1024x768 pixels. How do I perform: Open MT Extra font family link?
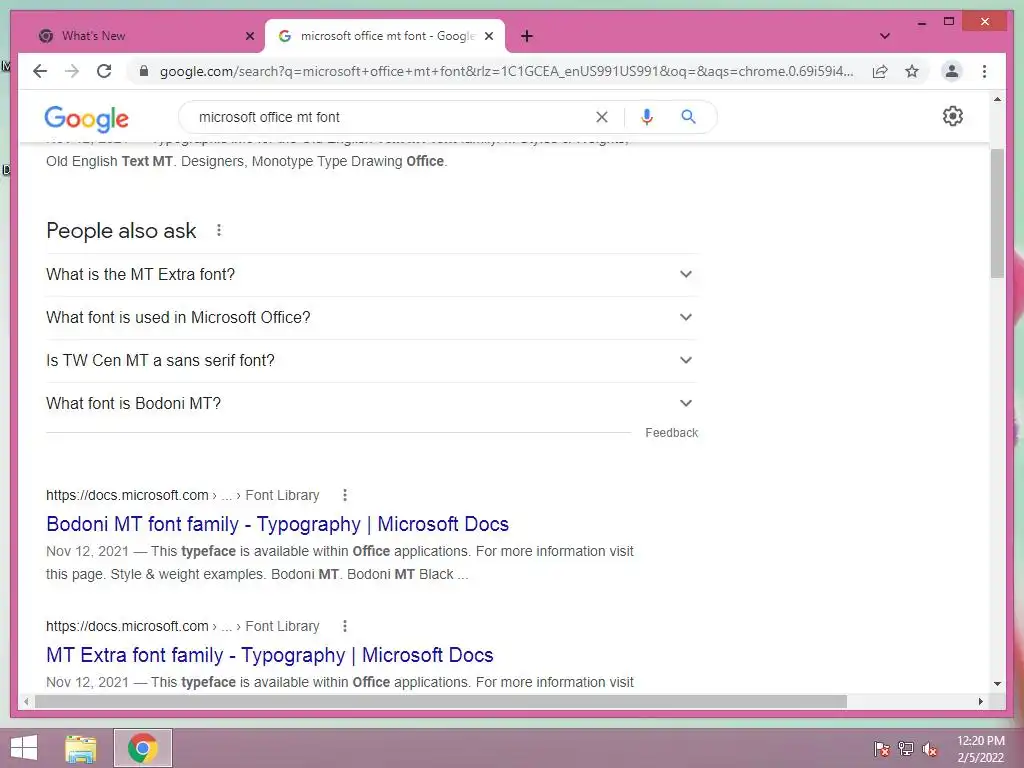[x=270, y=655]
